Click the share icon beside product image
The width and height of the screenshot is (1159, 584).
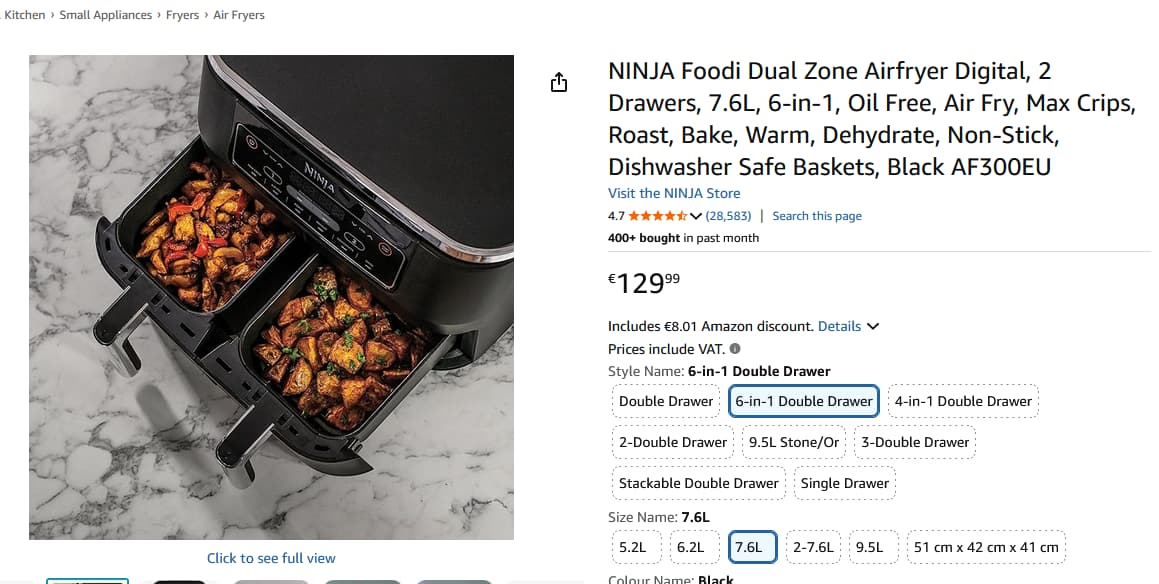[559, 82]
